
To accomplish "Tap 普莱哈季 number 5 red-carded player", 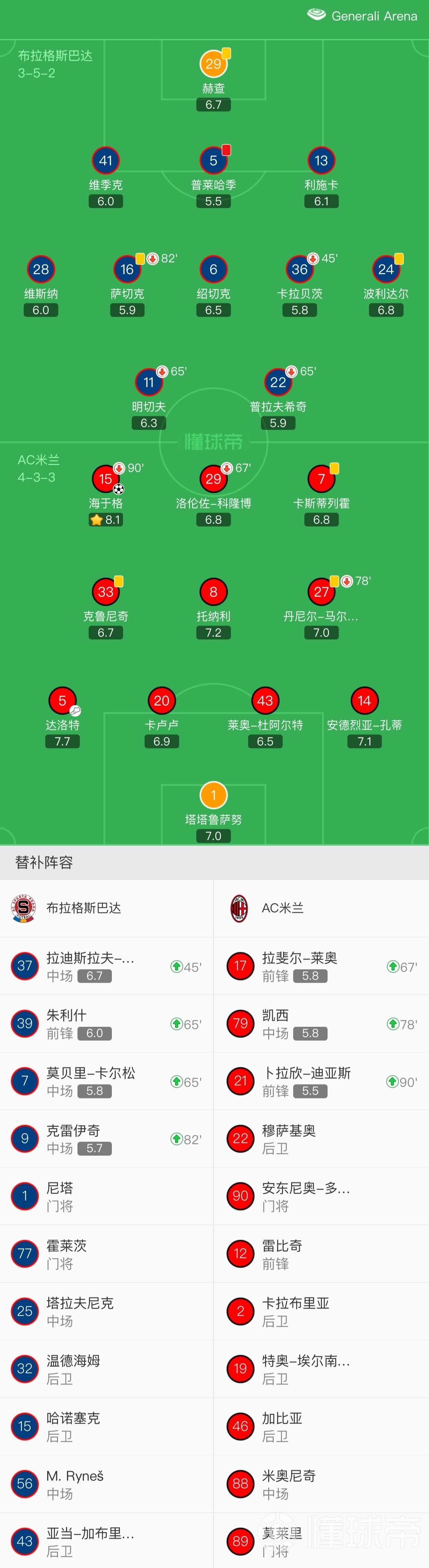I will [x=213, y=161].
